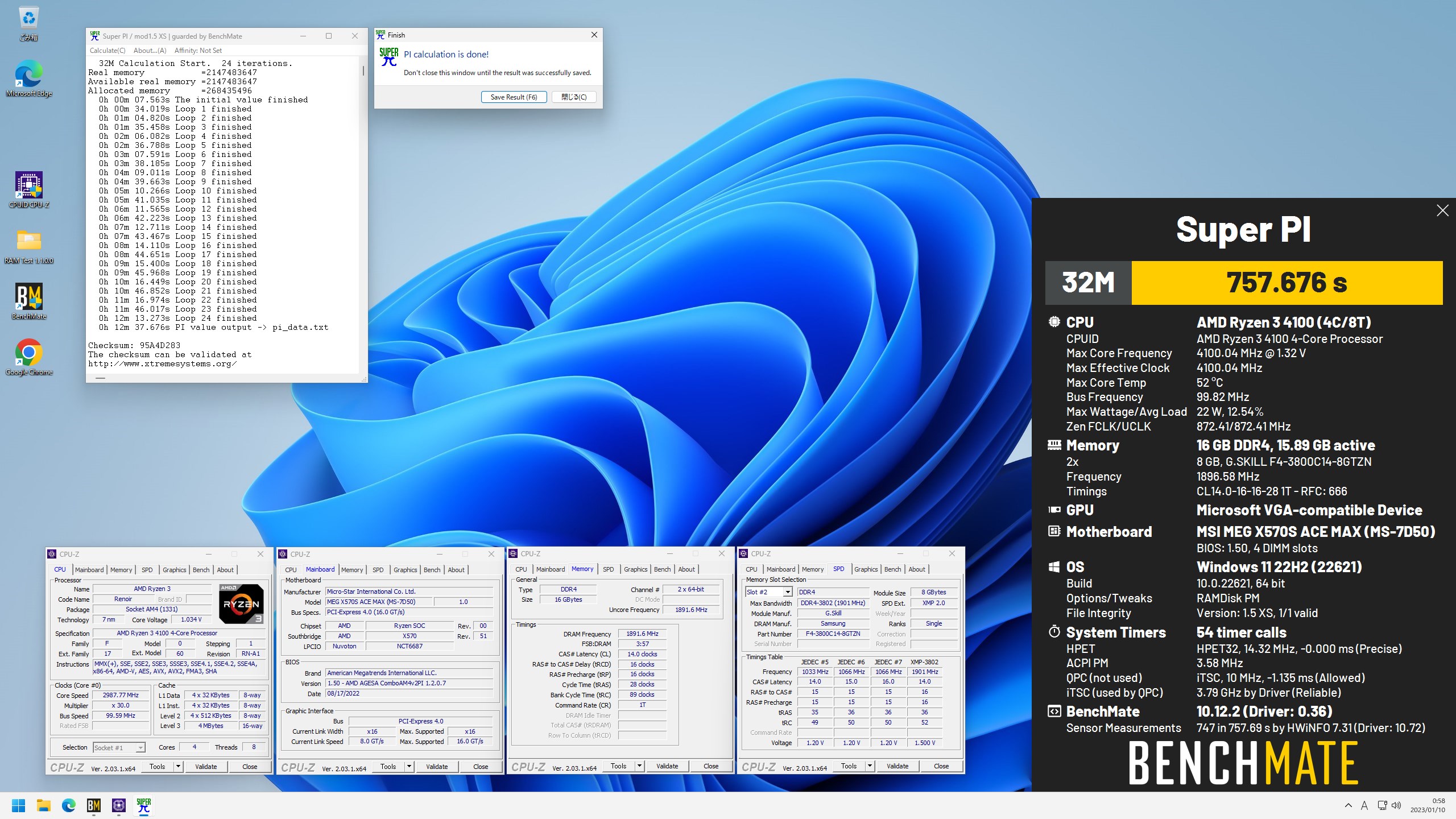
Task: Click the 閉じる(C) button in Finish dialog
Action: tap(574, 97)
